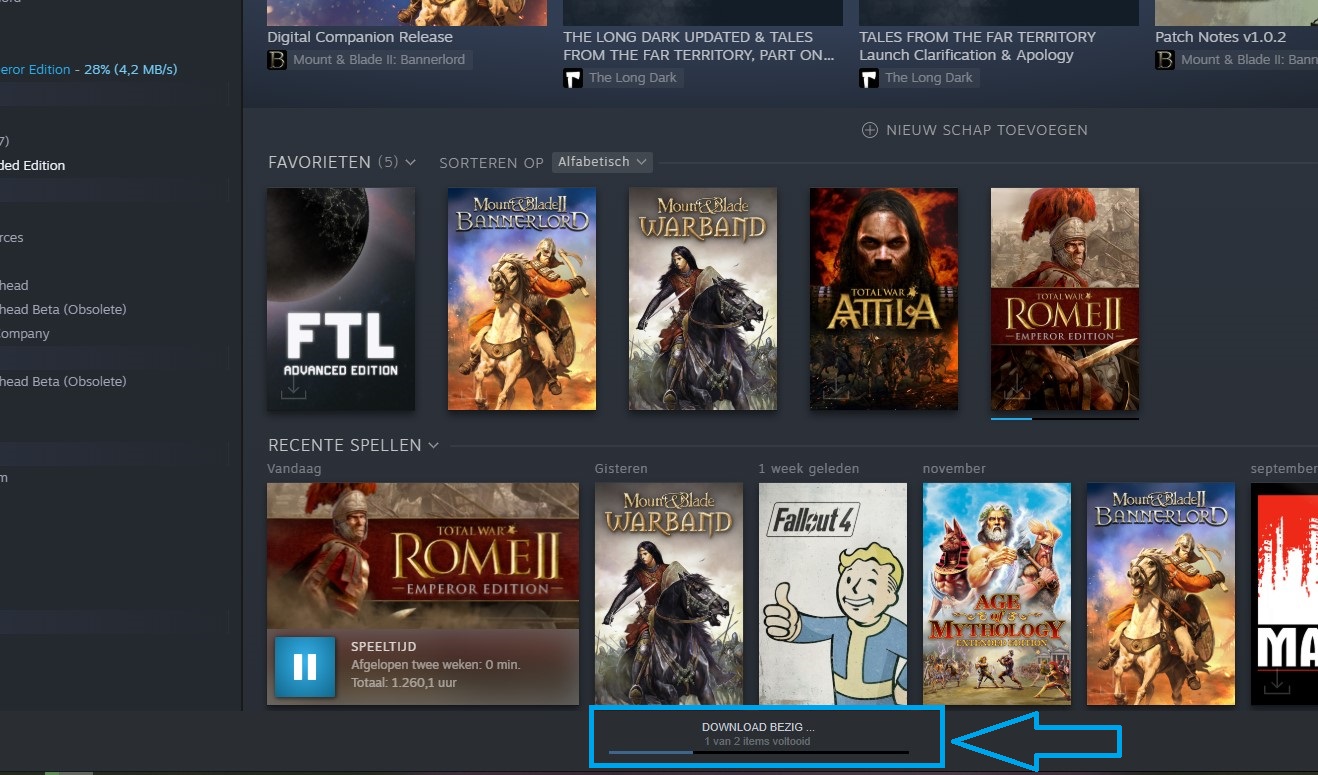Click the plus icon beside NIEUW SCHAP TOEVOEGEN

click(869, 129)
